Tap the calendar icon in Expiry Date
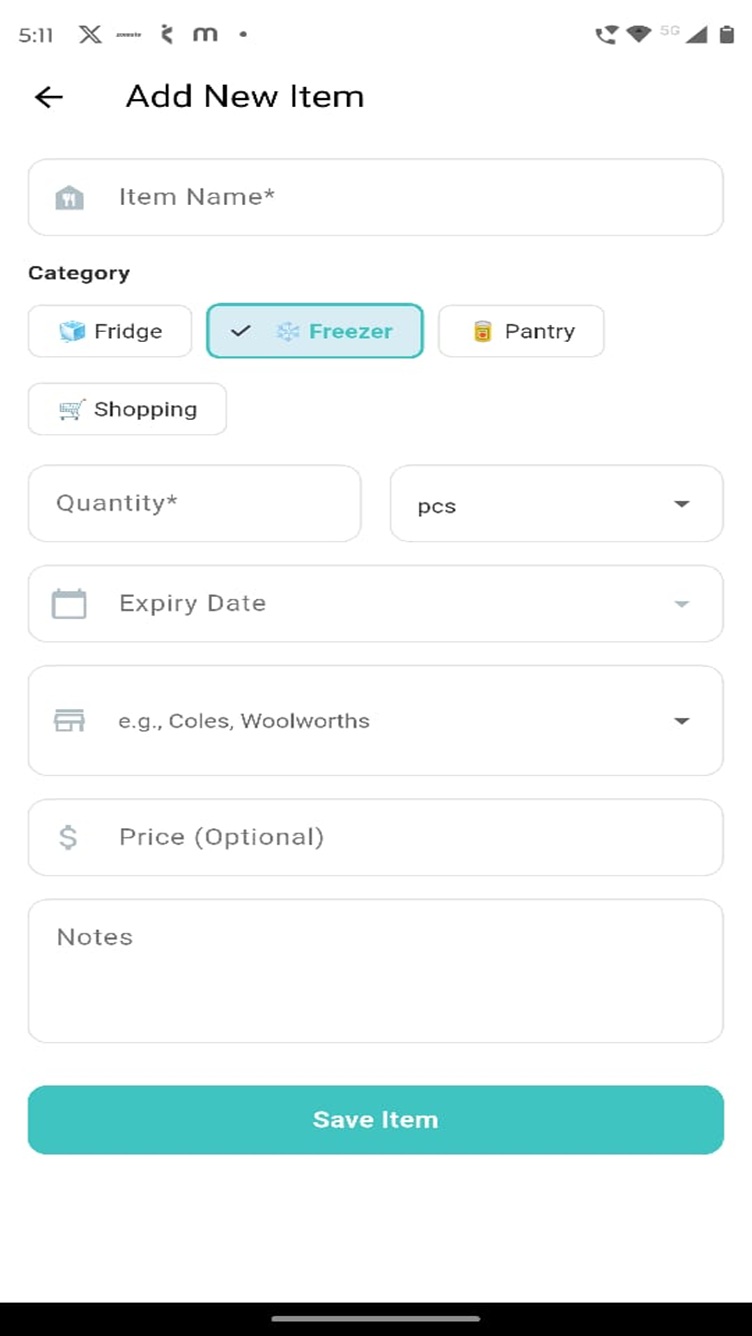752x1336 pixels. [69, 604]
